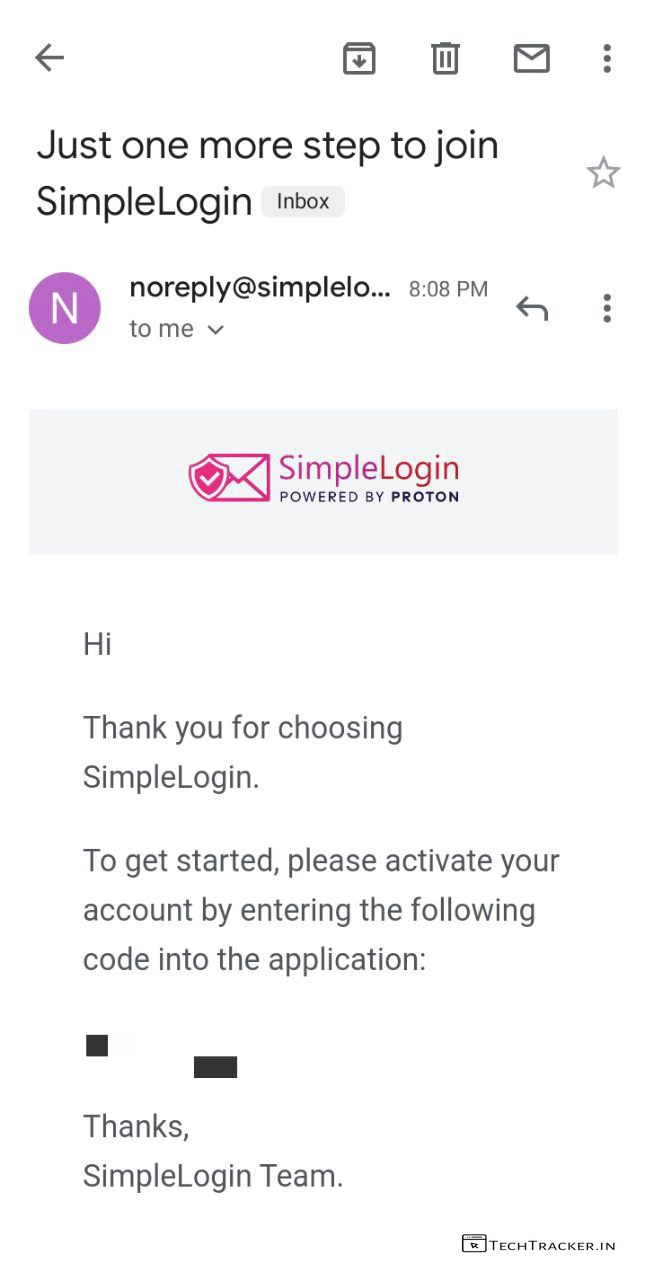
Task: Tap the 'To get started' instruction paragraph
Action: coord(320,910)
